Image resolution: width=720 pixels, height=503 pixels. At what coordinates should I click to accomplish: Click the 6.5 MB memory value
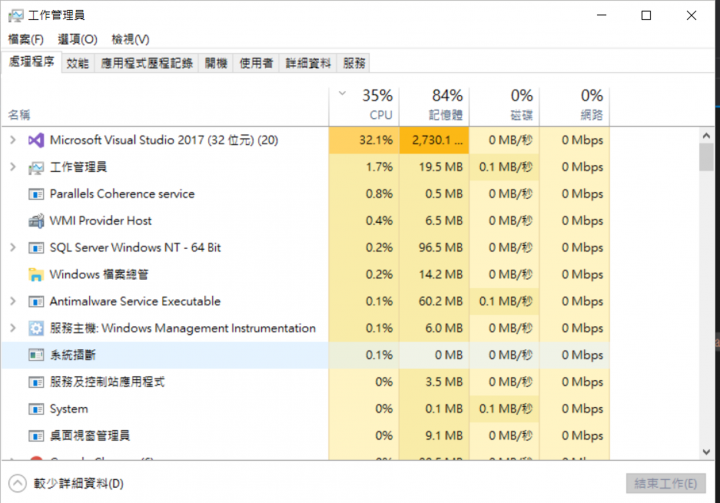[x=444, y=221]
